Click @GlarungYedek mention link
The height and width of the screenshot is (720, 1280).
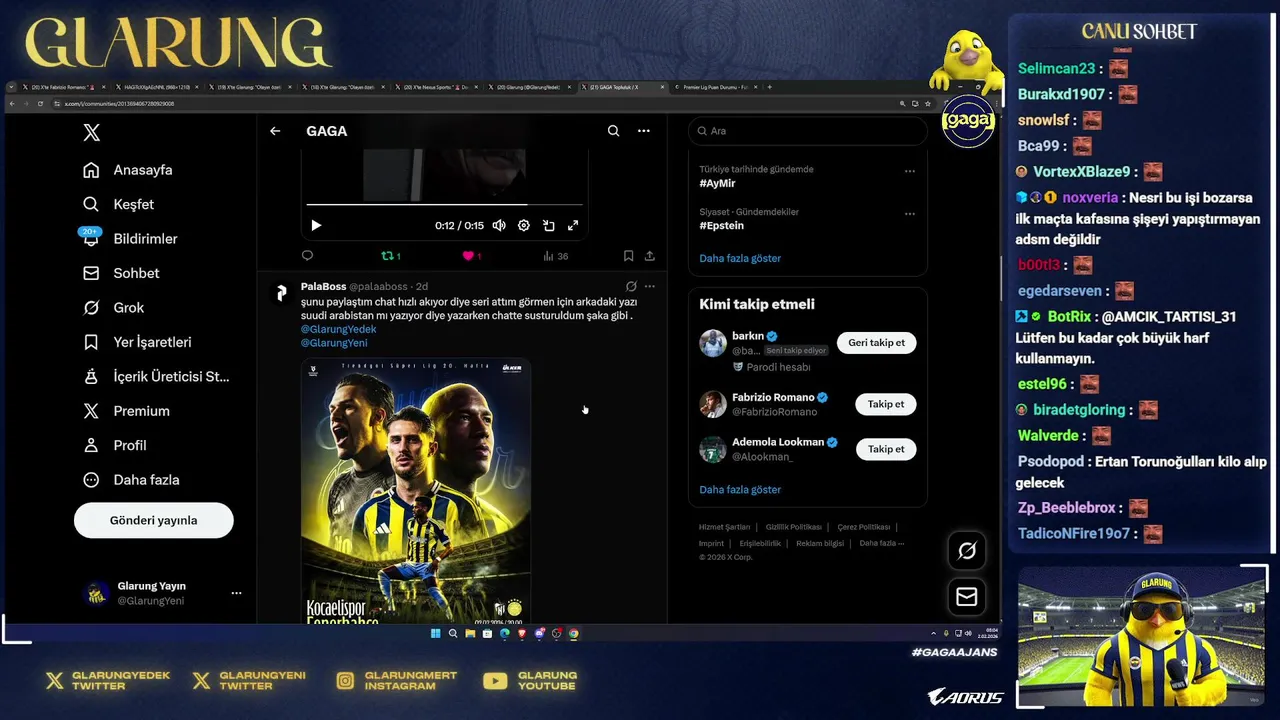pos(338,329)
